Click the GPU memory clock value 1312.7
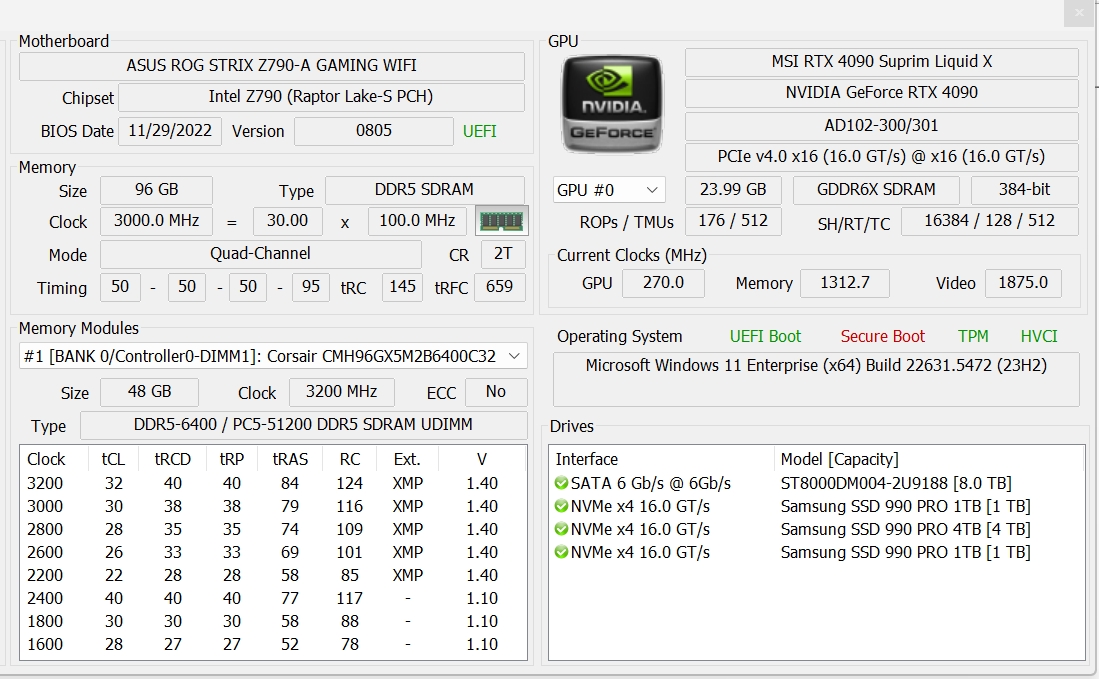The width and height of the screenshot is (1099, 679). pyautogui.click(x=845, y=283)
